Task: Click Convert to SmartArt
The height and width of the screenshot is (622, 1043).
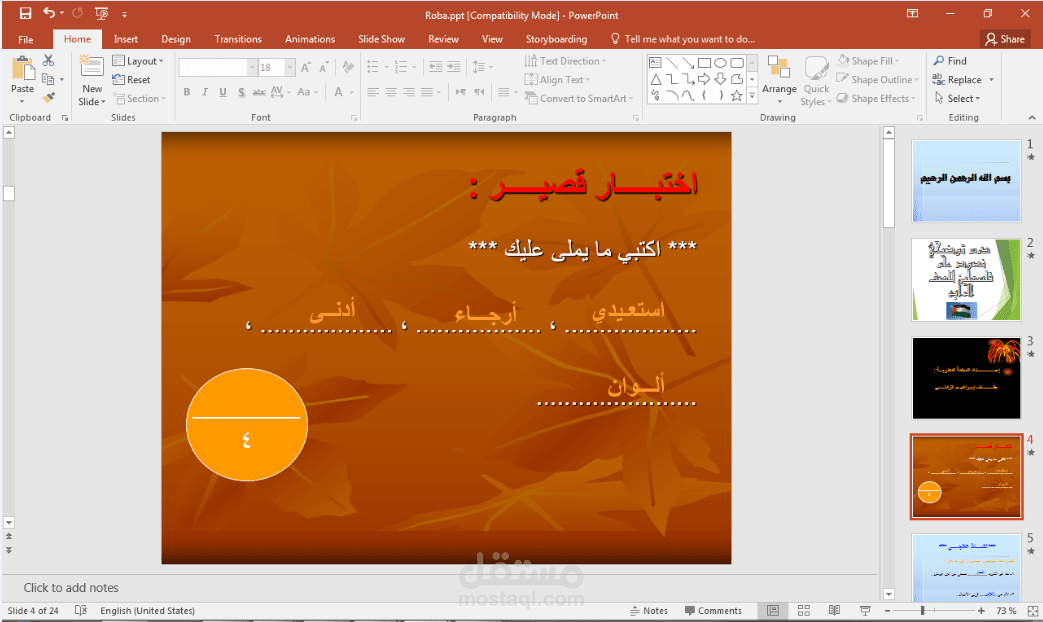Action: tap(580, 98)
